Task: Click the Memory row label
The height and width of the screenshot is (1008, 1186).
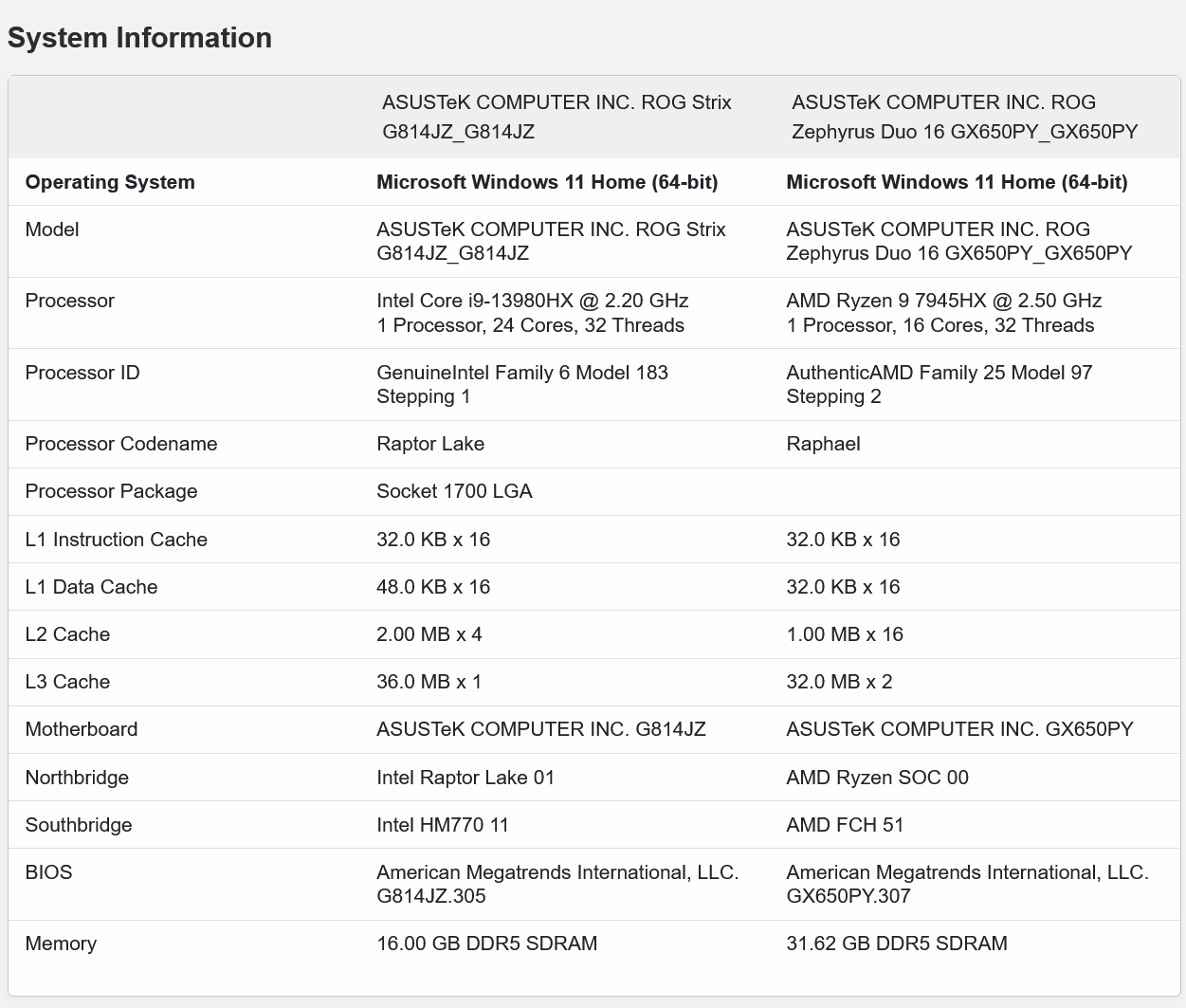Action: point(61,944)
